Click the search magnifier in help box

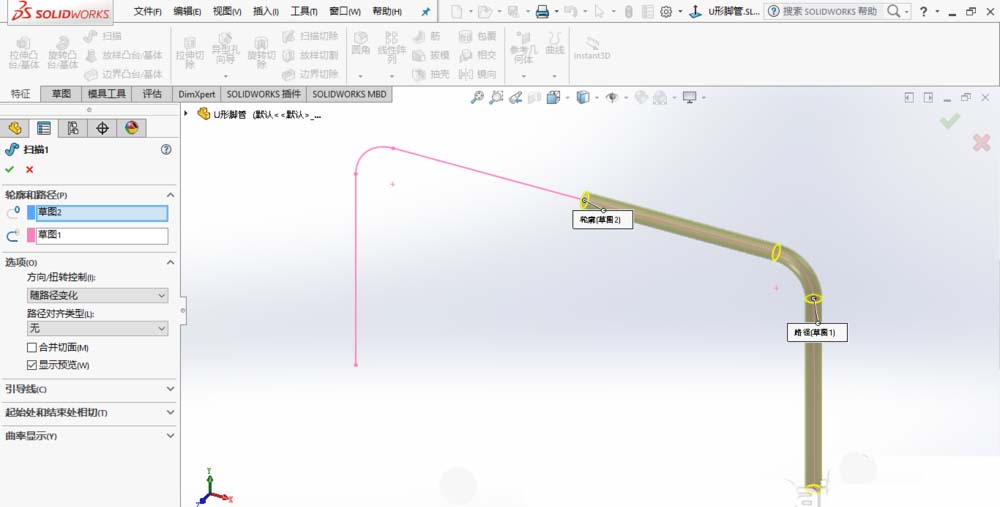point(894,11)
